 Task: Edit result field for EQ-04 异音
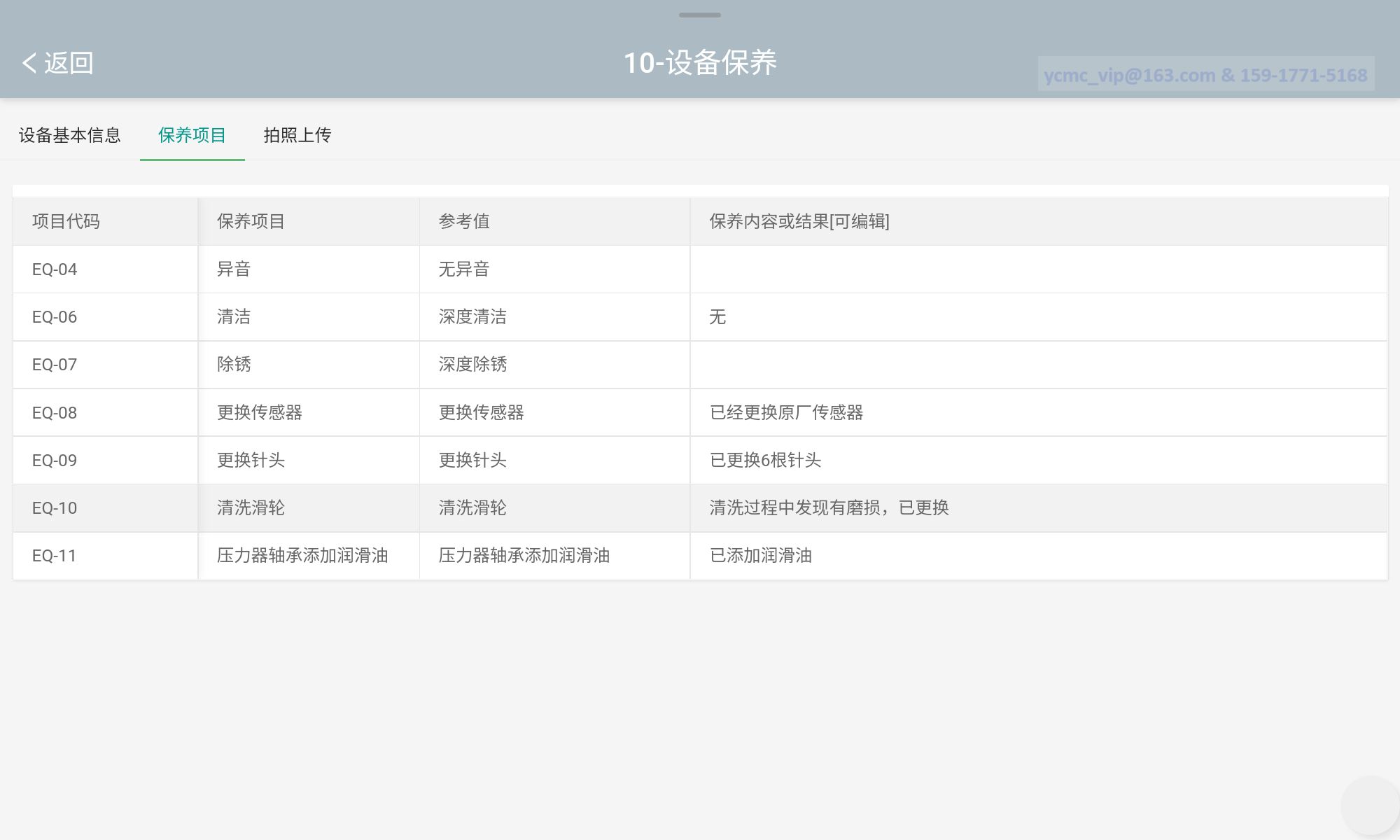(x=1037, y=269)
